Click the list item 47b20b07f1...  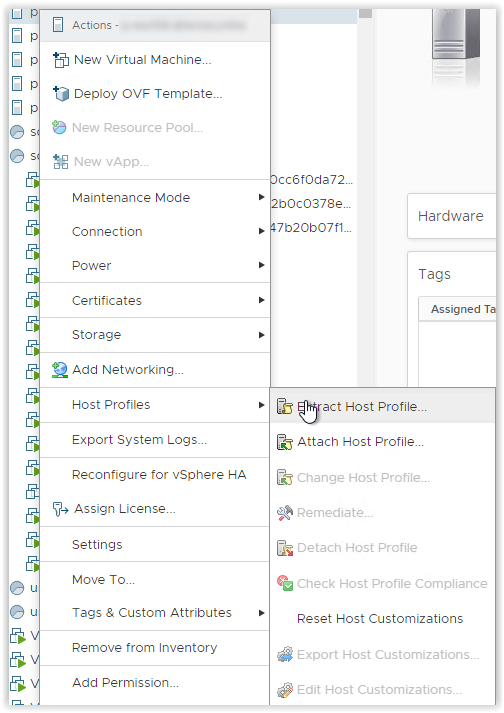[312, 227]
